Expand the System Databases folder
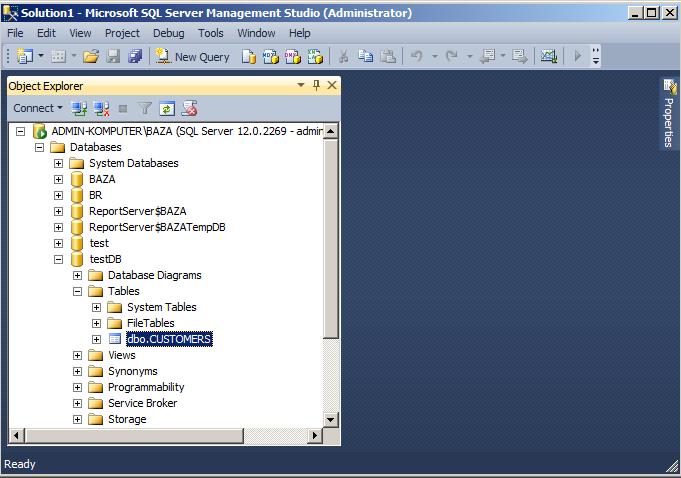 click(59, 163)
